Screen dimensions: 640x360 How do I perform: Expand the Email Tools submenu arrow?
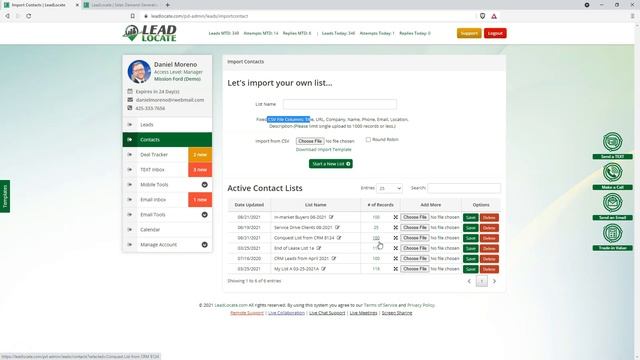pyautogui.click(x=204, y=215)
